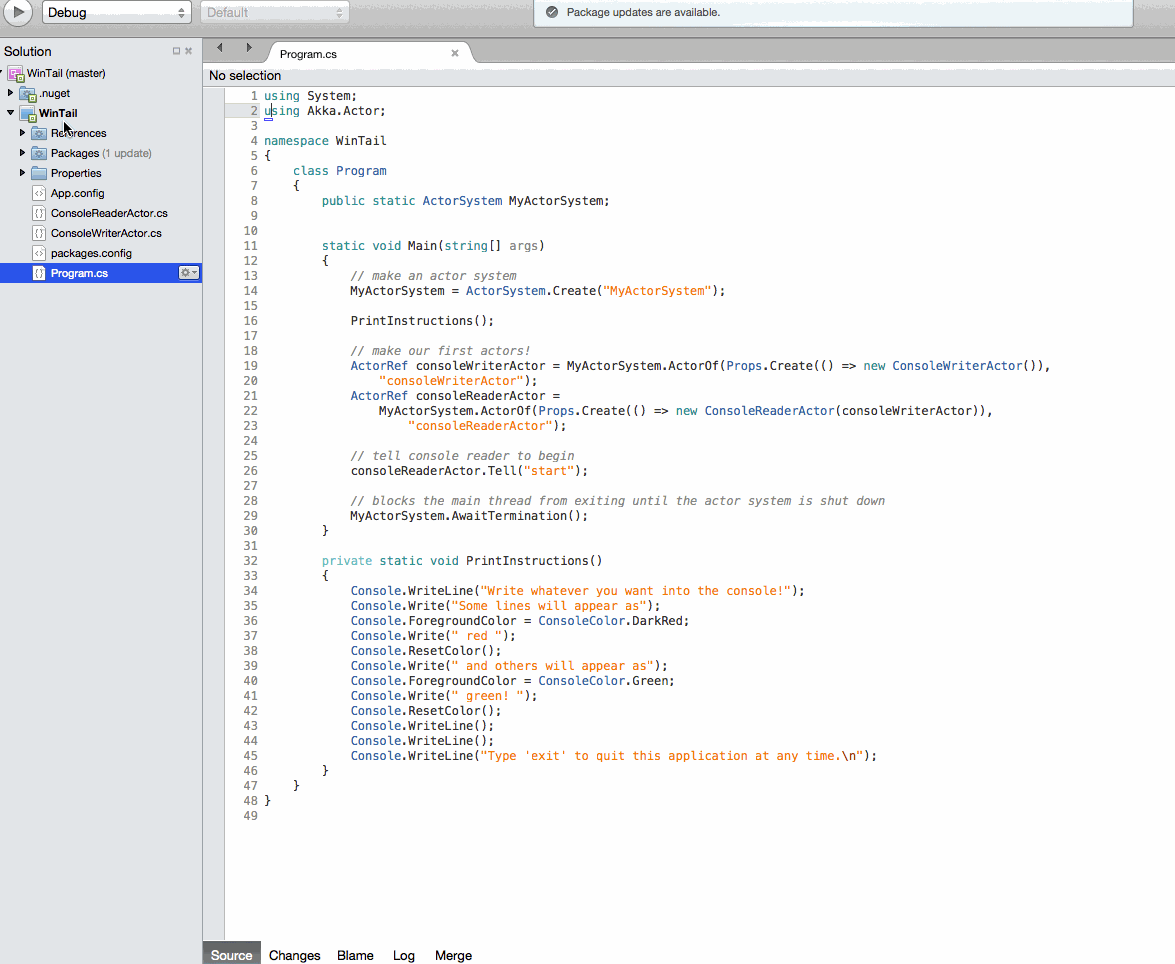Viewport: 1175px width, 964px height.
Task: Collapse the WinTail project node
Action: pyautogui.click(x=11, y=113)
